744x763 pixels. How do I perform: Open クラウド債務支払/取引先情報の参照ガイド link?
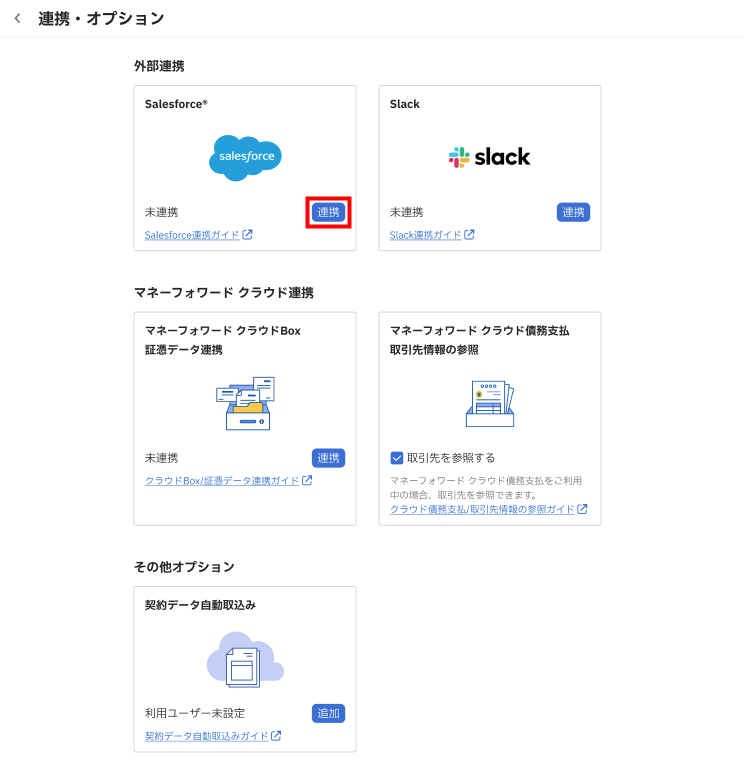pos(482,509)
